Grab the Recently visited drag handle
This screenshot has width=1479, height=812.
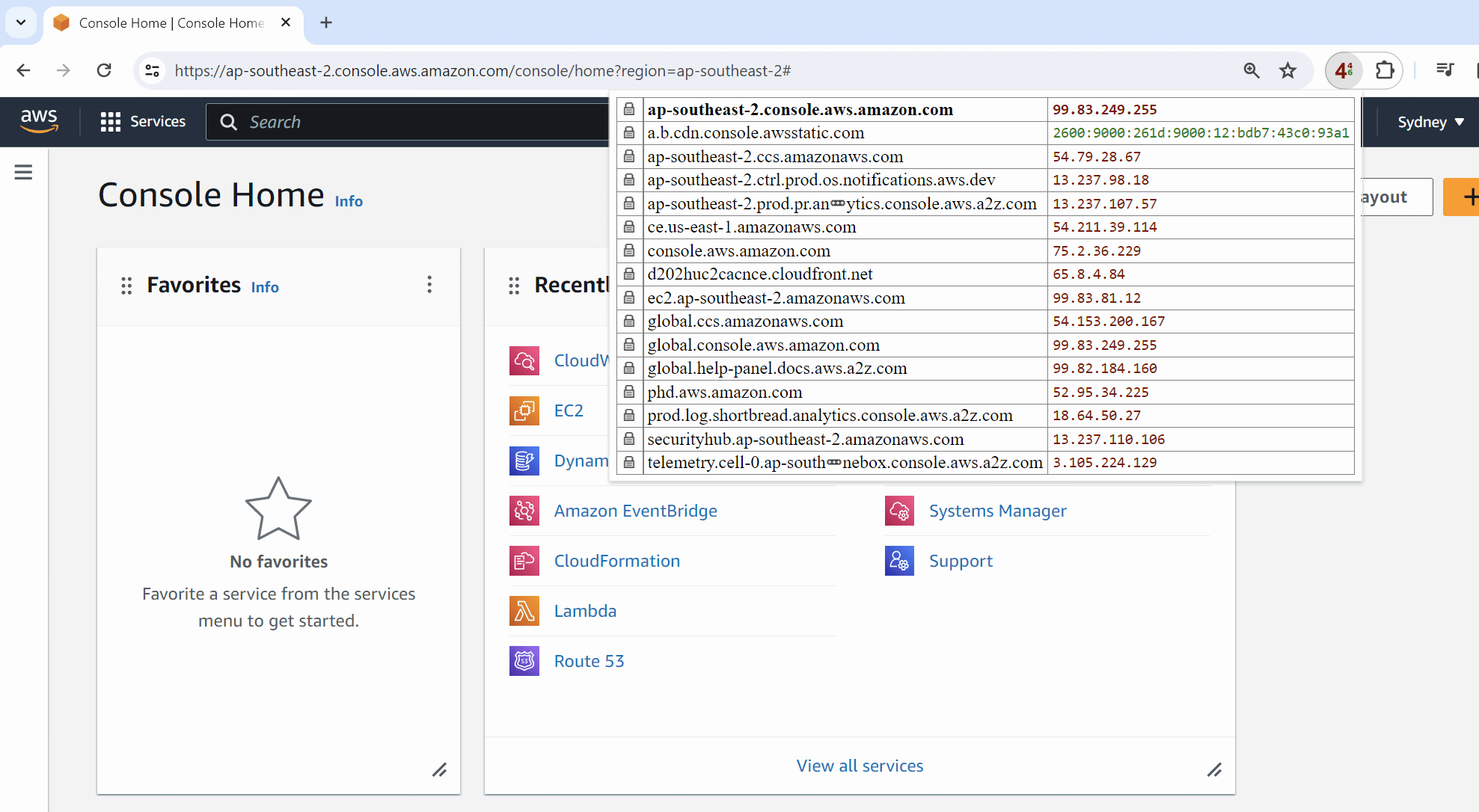click(x=514, y=286)
